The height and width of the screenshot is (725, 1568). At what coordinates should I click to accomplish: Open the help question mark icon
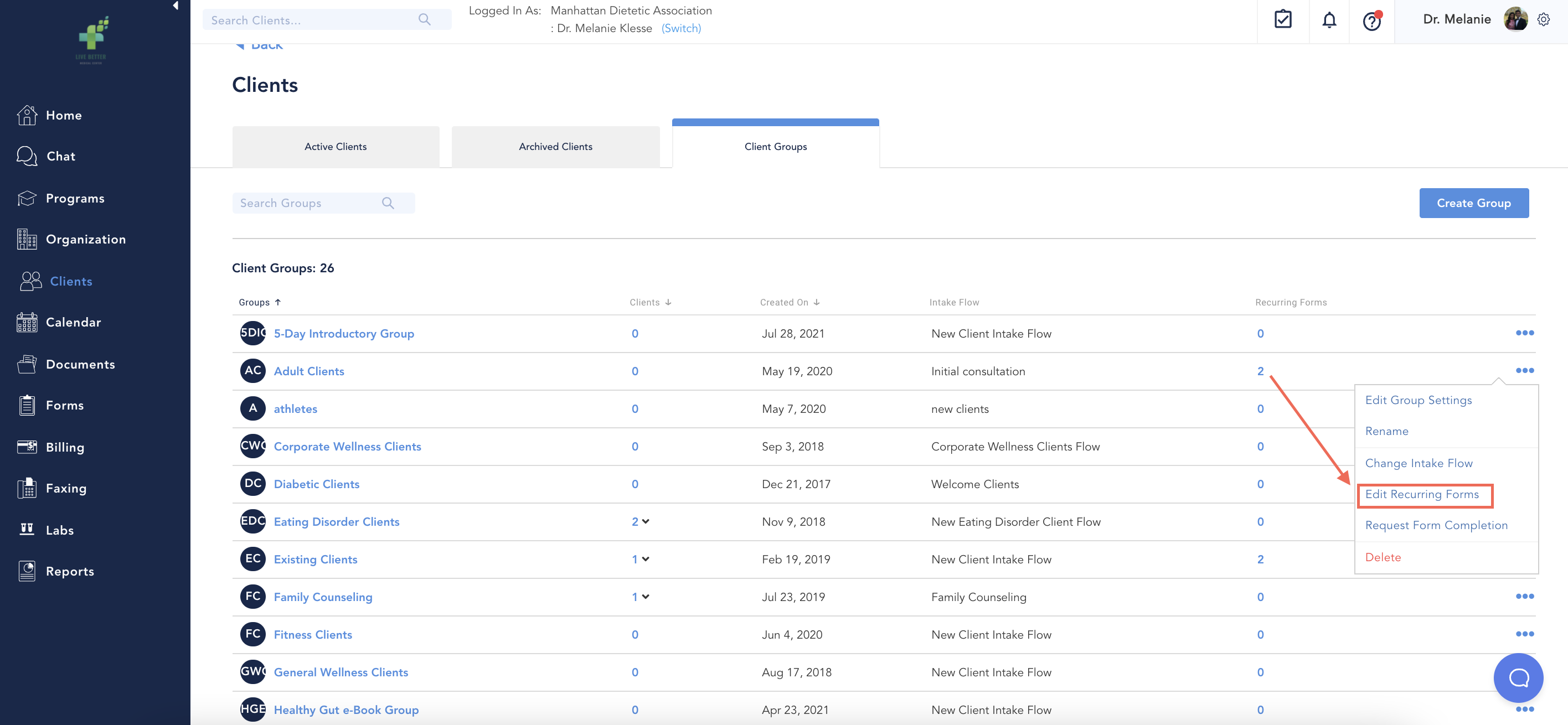1371,21
